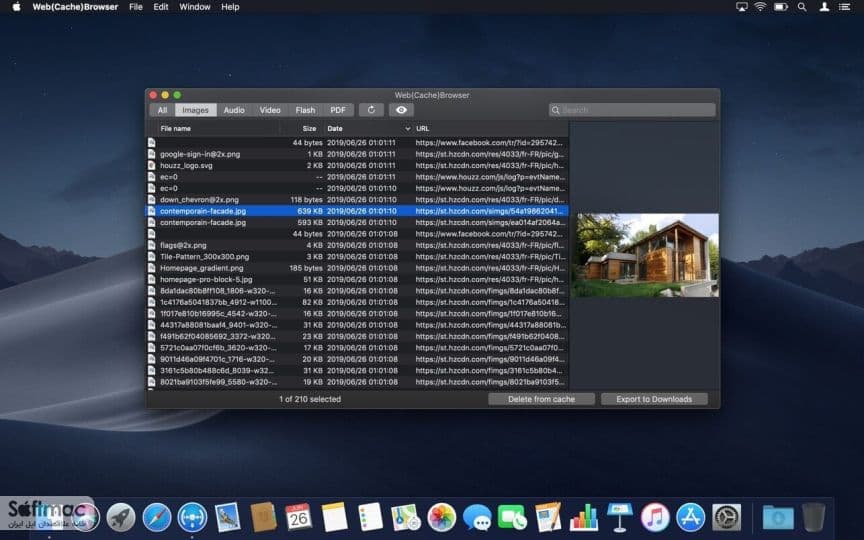Open Maps app in the dock
This screenshot has height=540, width=864.
tap(406, 517)
